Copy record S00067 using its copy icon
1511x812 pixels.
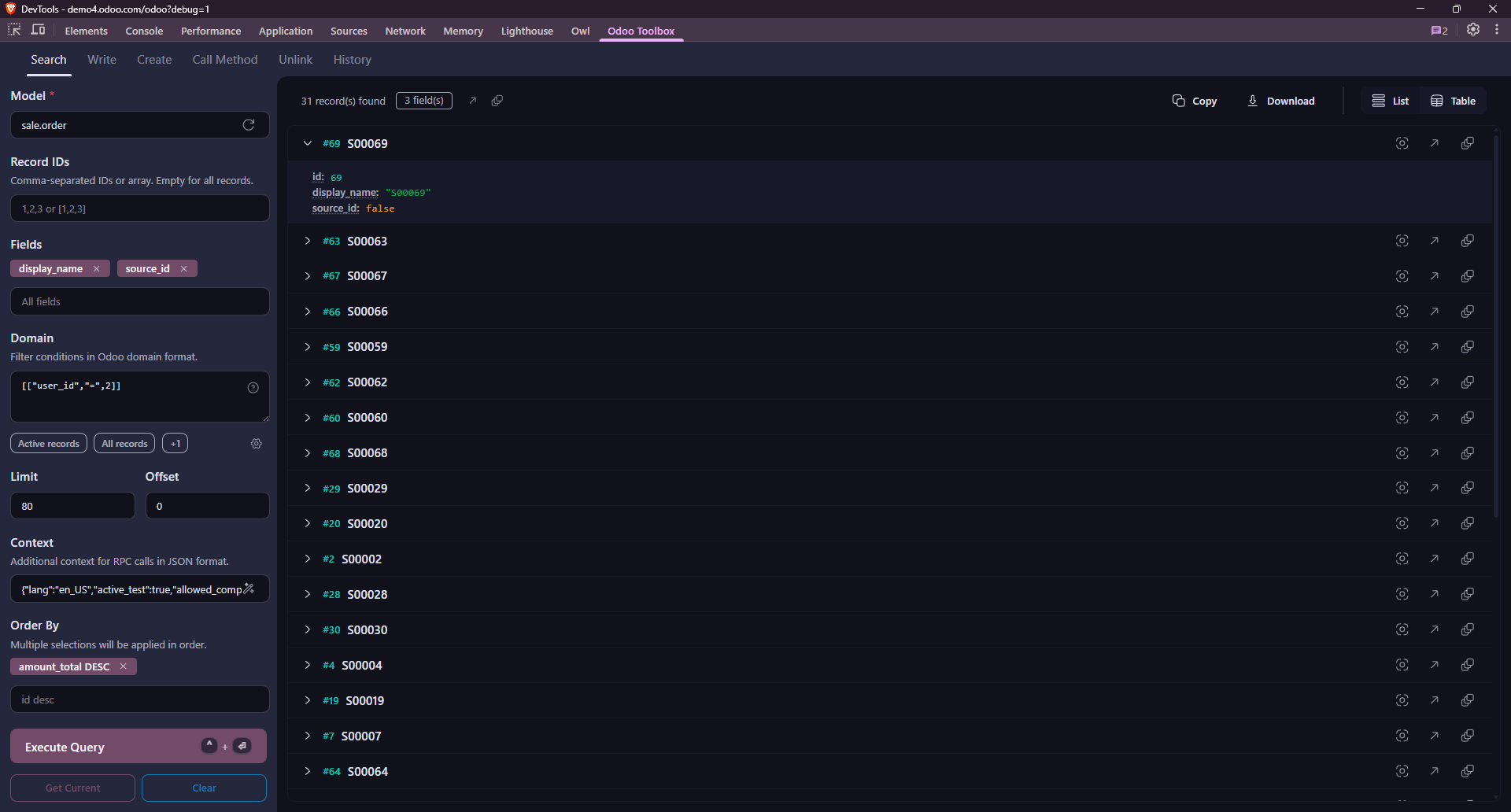click(x=1468, y=275)
